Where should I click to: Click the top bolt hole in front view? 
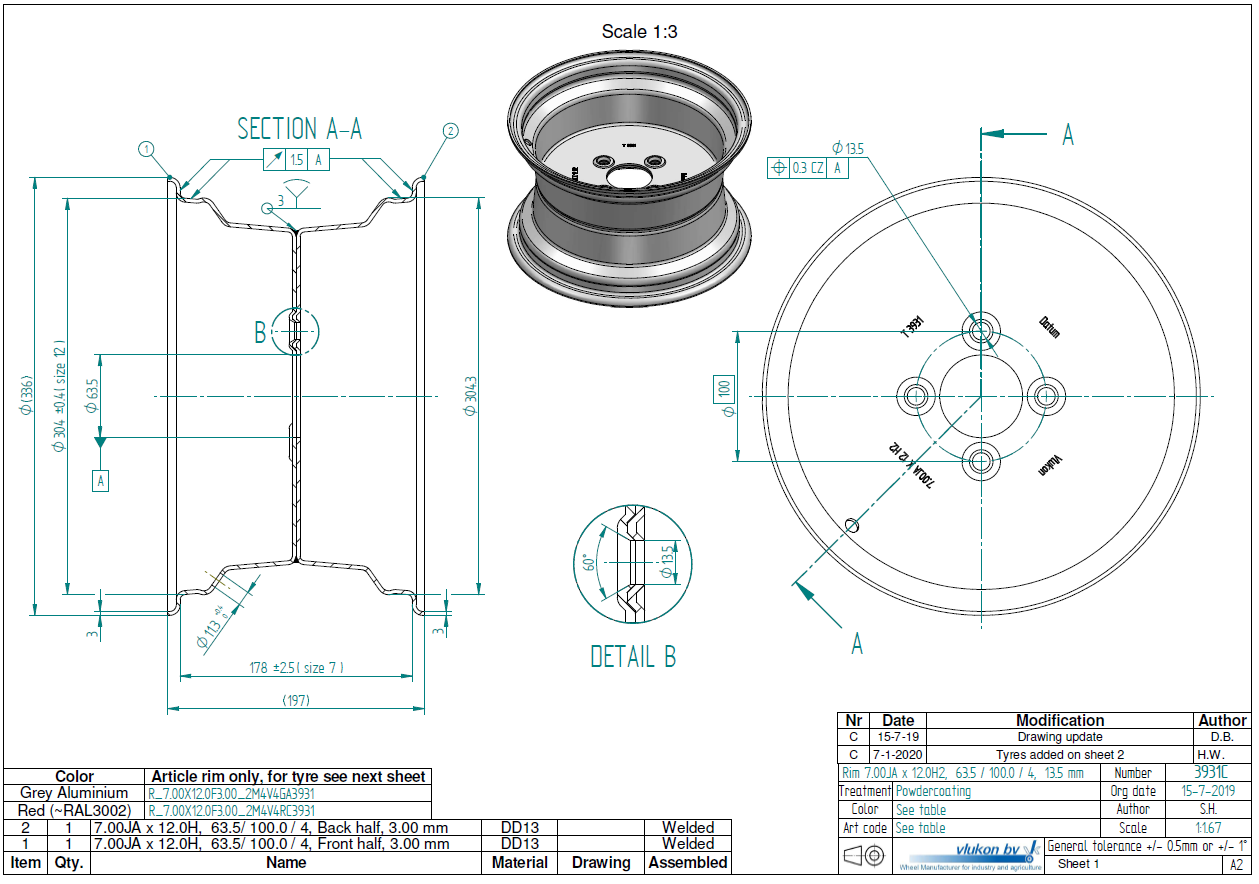(980, 329)
